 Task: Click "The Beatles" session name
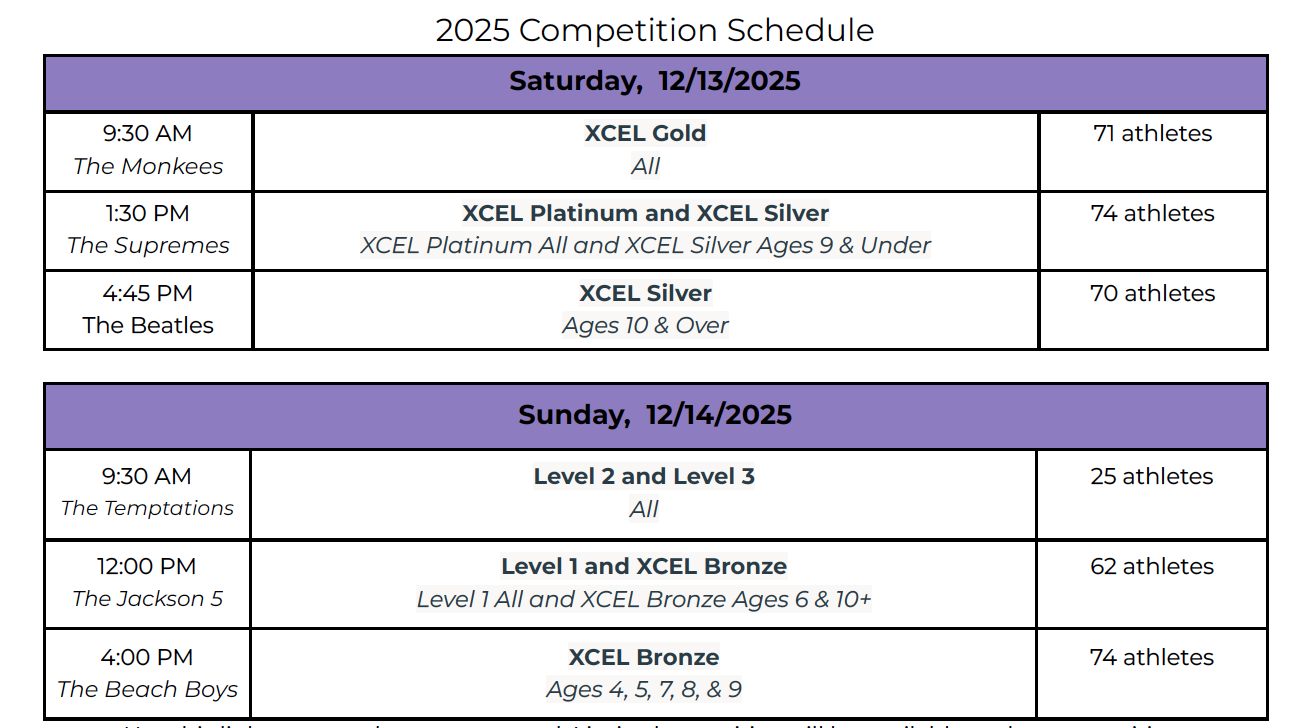[x=148, y=325]
